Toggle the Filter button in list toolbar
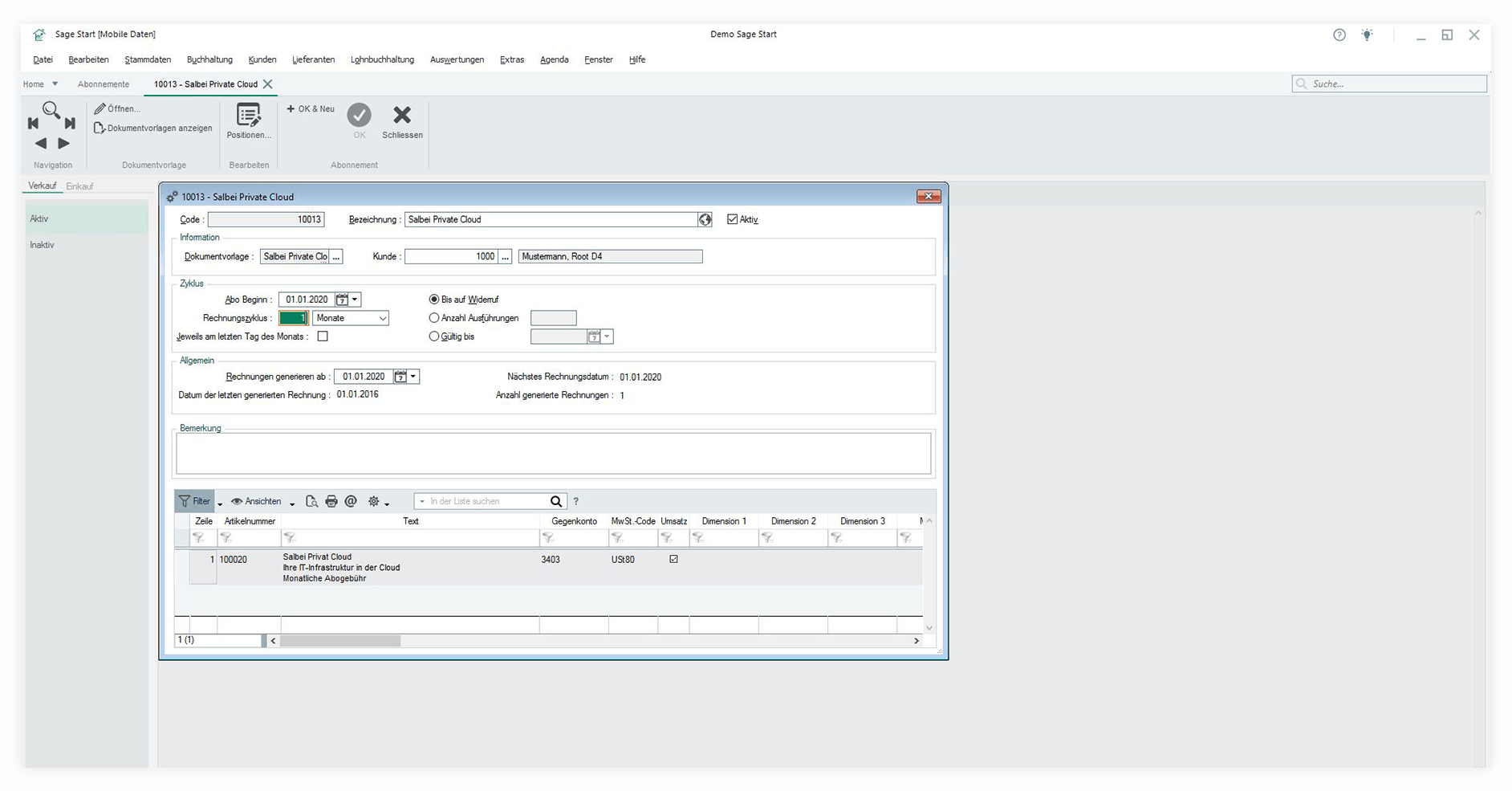The width and height of the screenshot is (1512, 791). click(194, 501)
